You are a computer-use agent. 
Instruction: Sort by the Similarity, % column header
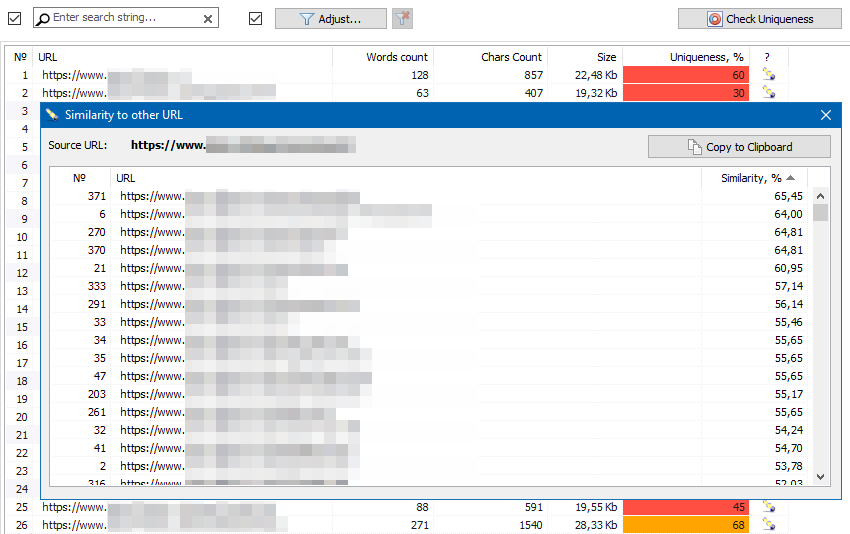pos(753,178)
